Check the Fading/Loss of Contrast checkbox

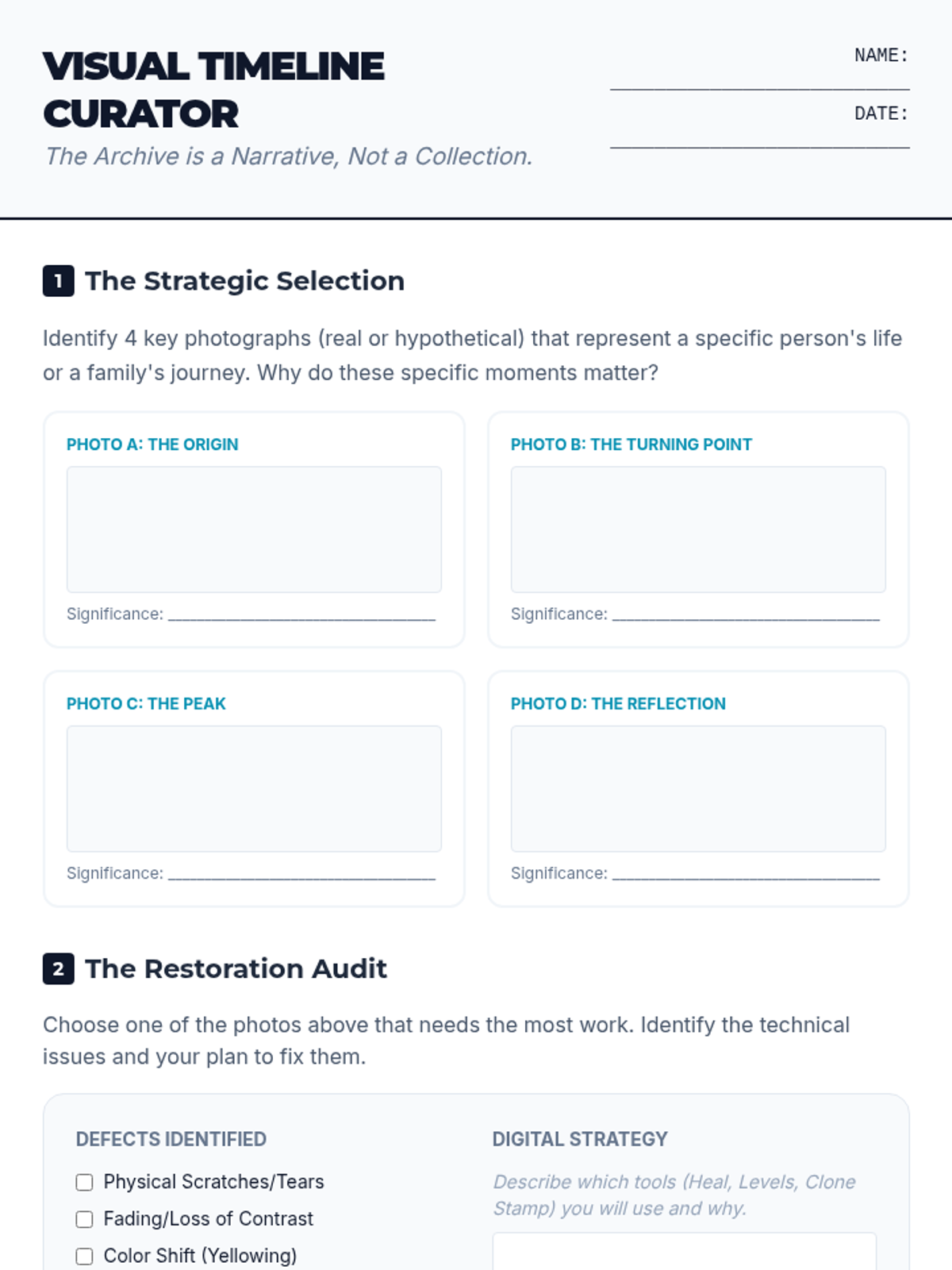tap(84, 1219)
